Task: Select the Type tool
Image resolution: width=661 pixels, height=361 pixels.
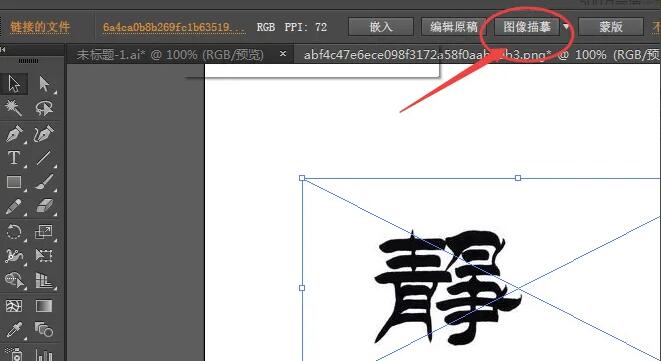Action: coord(14,158)
